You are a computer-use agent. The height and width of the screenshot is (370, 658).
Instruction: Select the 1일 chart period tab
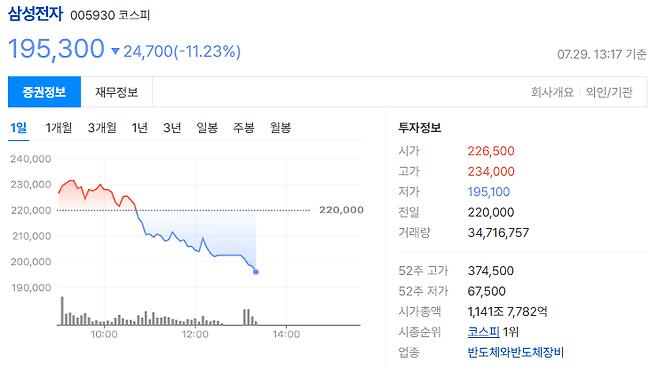coord(18,128)
